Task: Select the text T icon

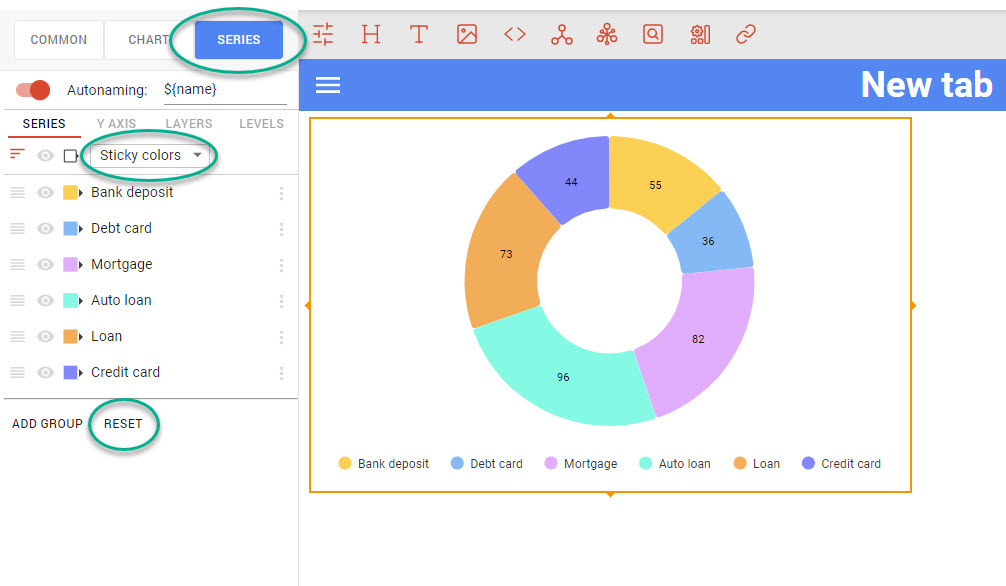Action: pyautogui.click(x=419, y=35)
